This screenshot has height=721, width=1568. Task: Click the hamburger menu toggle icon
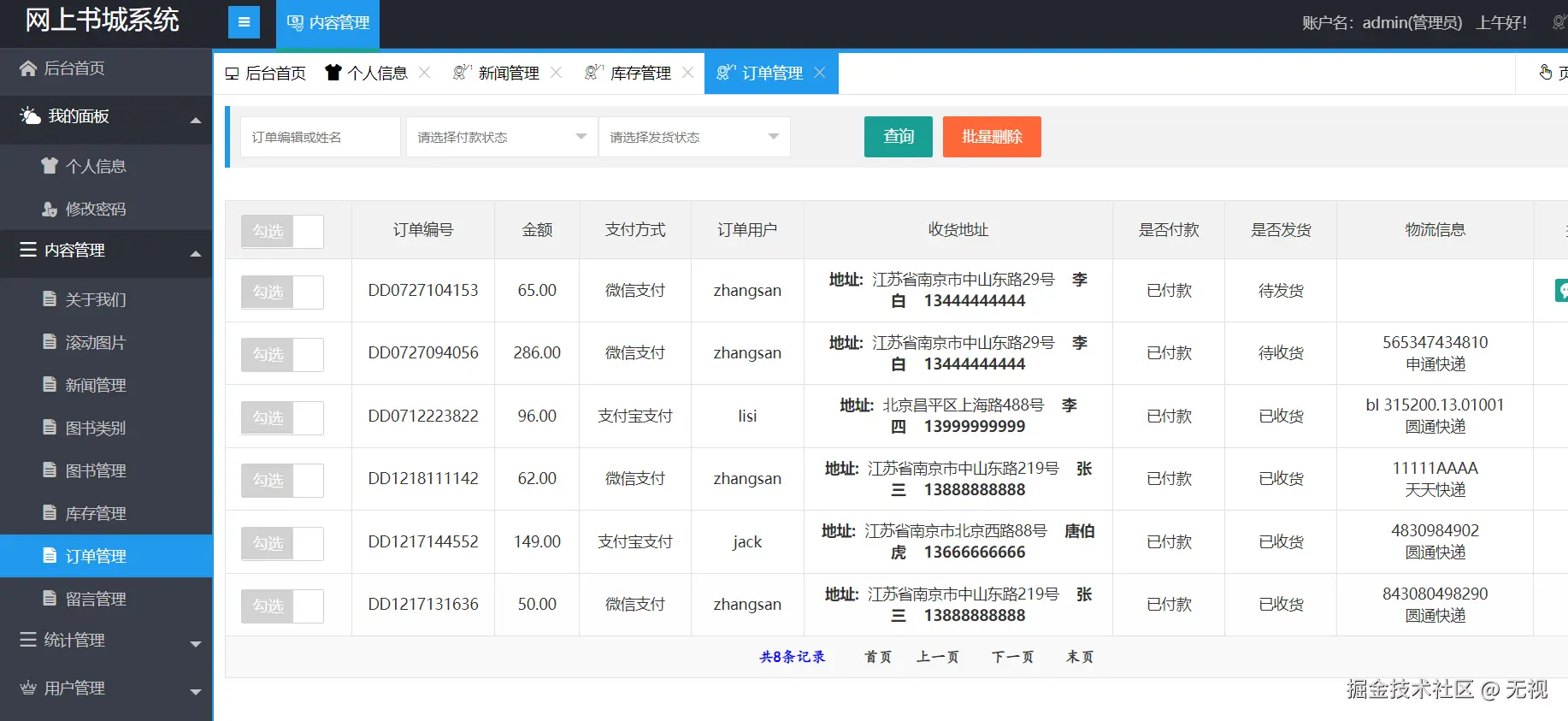(244, 22)
